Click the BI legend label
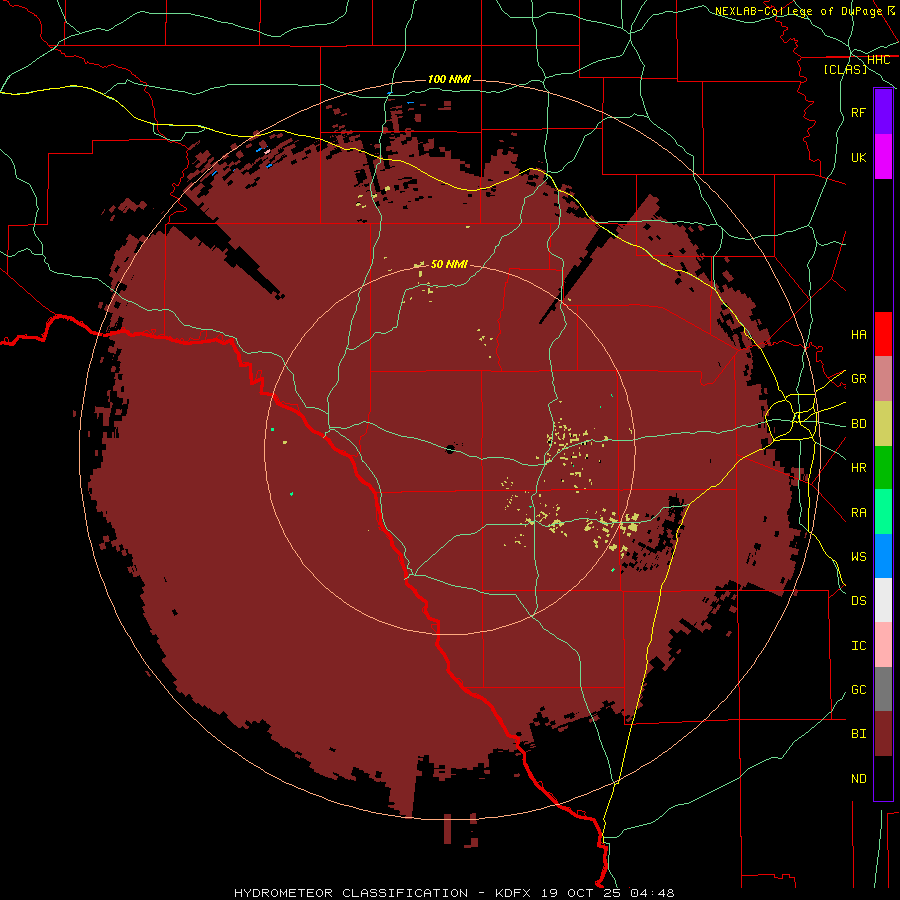This screenshot has height=900, width=900. pyautogui.click(x=858, y=734)
